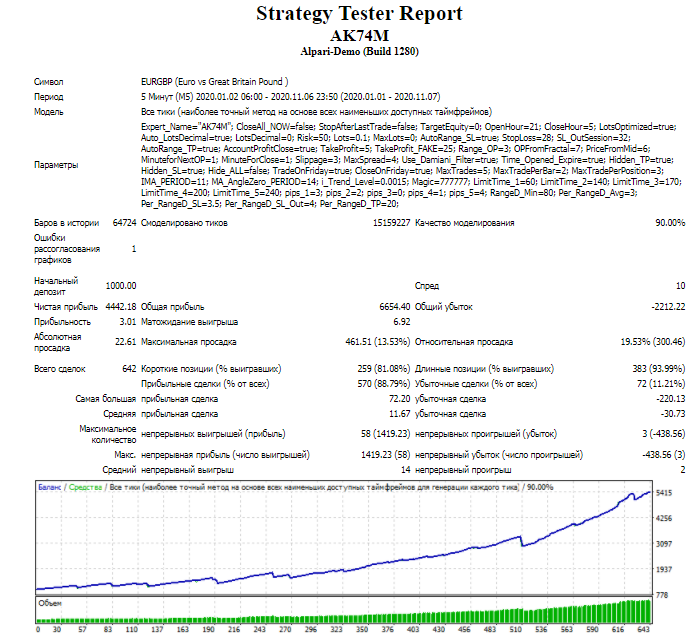This screenshot has width=690, height=634.
Task: Click the Прибыльность value 3.01
Action: (128, 322)
